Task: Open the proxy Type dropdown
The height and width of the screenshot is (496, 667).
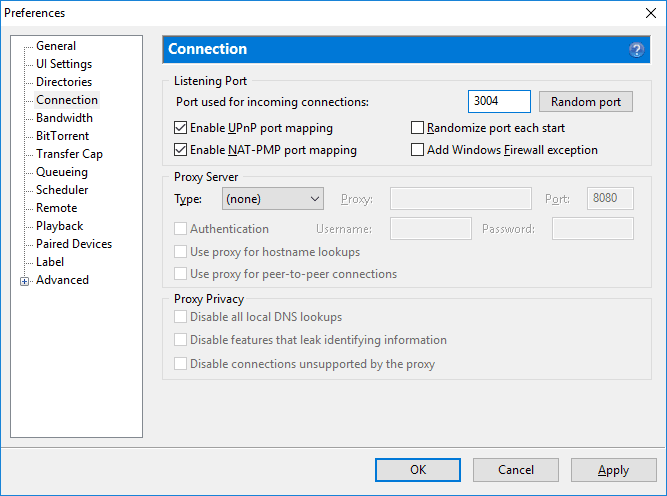Action: click(272, 199)
